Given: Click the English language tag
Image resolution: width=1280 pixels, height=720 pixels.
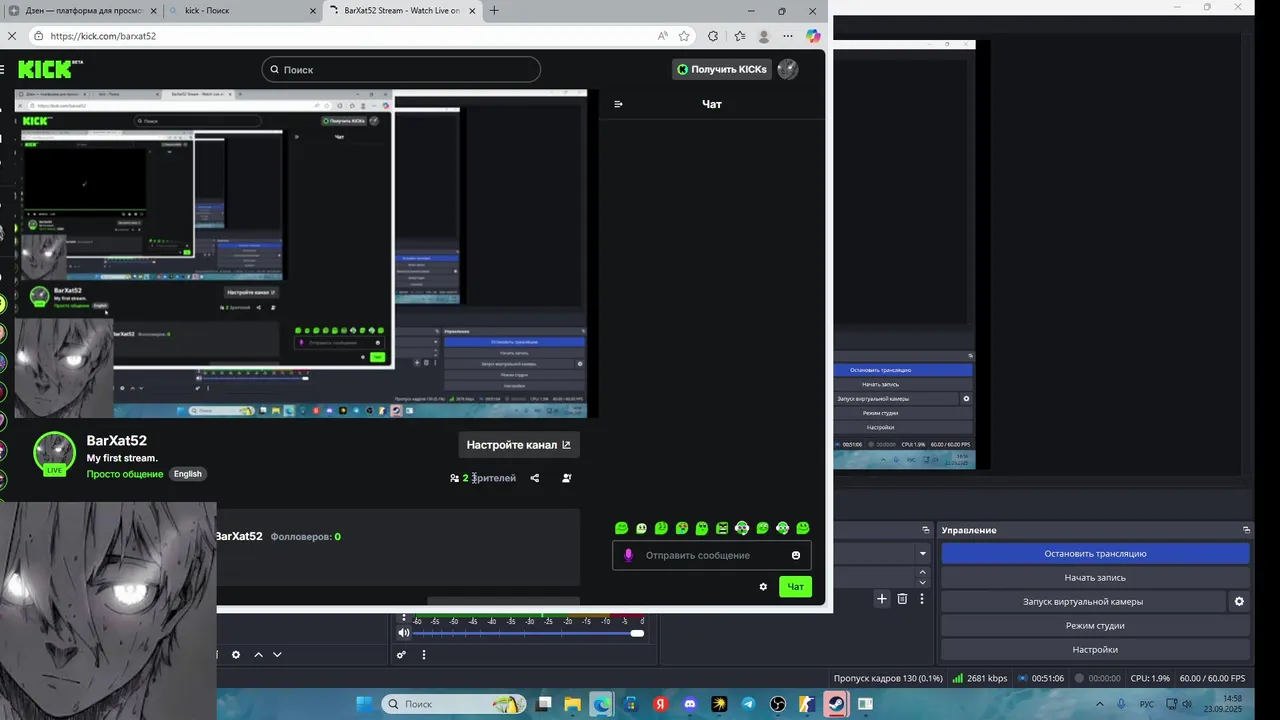Looking at the screenshot, I should pyautogui.click(x=187, y=474).
